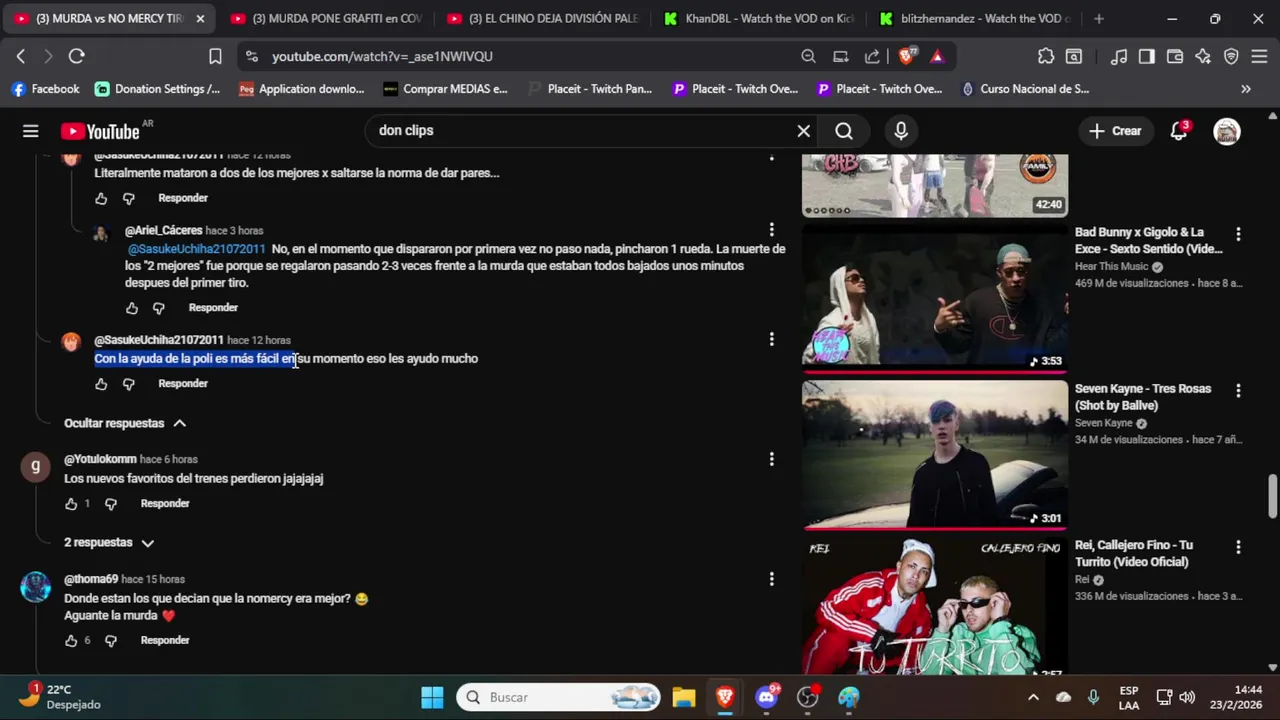Open Tu Turrito video thumbnail
The image size is (1280, 720).
[x=934, y=607]
